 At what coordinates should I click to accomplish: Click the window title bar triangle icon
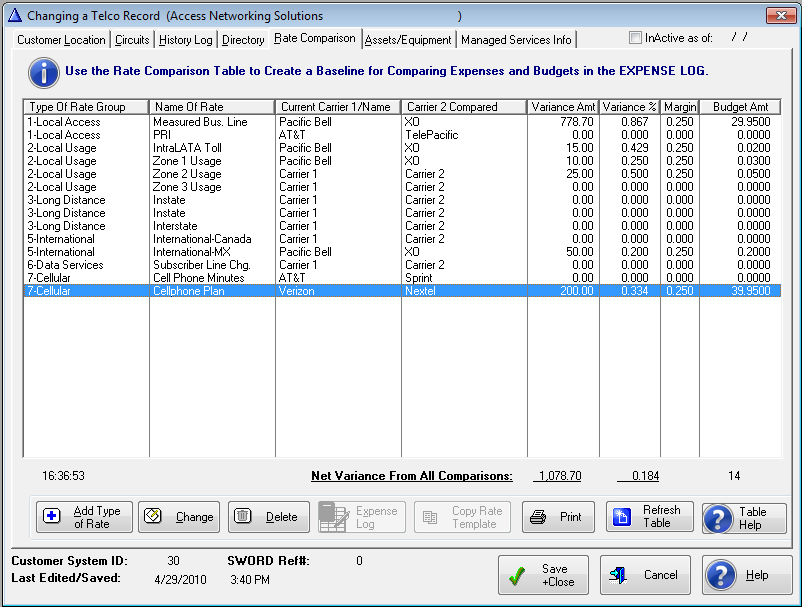pos(15,15)
